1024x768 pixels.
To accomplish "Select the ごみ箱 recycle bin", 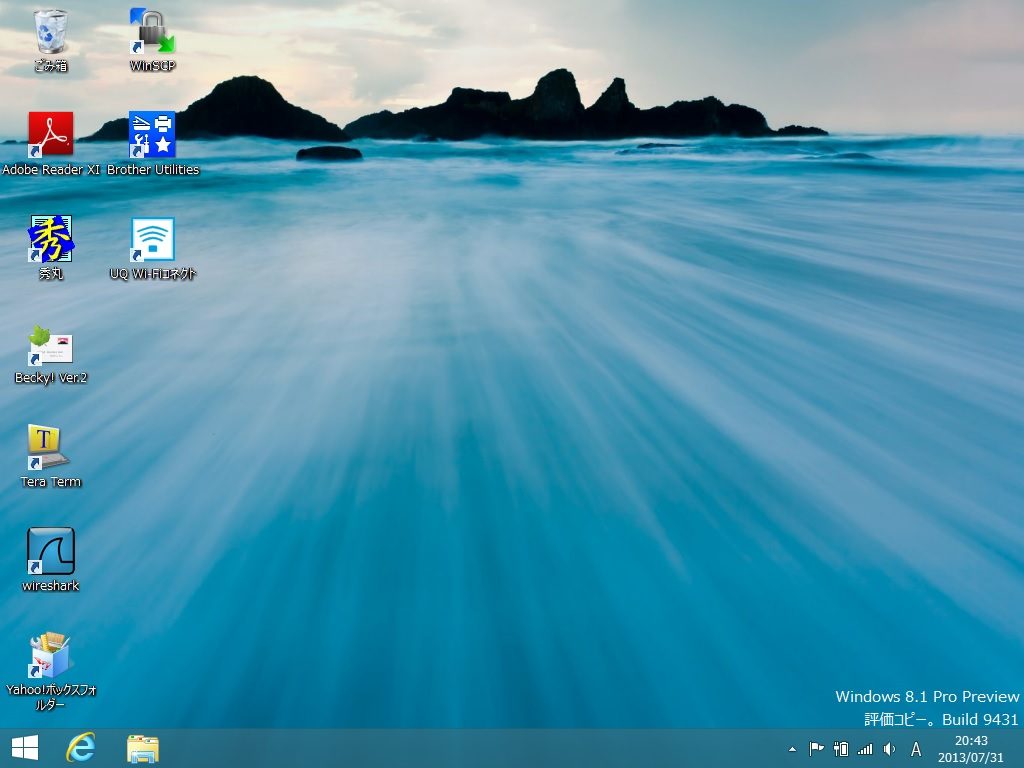I will pyautogui.click(x=51, y=32).
